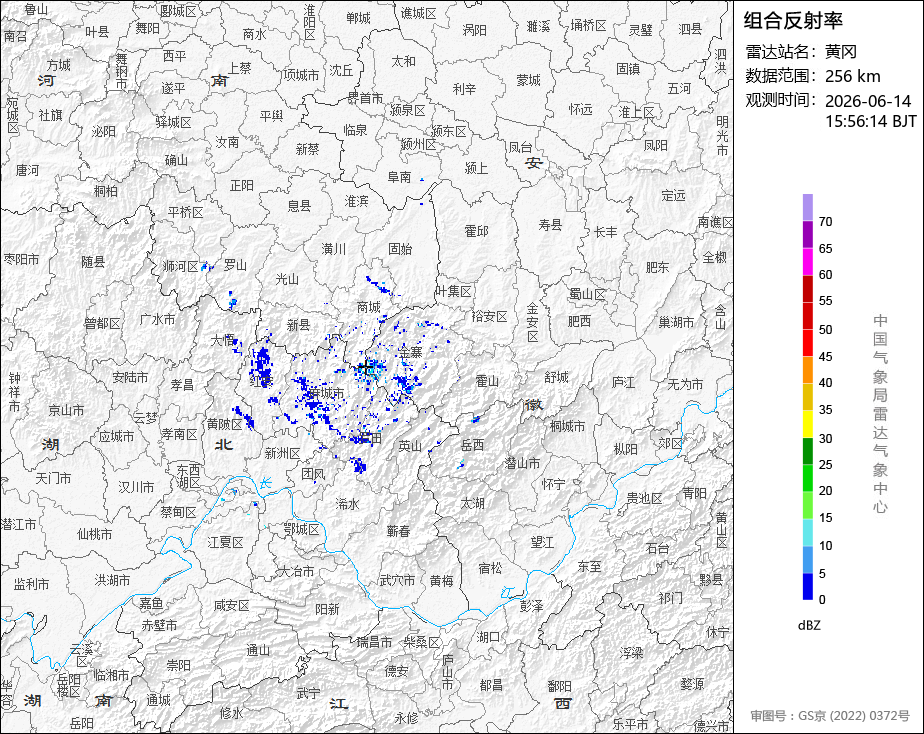This screenshot has width=924, height=734.
Task: Click the magenta 60-65 legend swatch
Action: point(807,262)
